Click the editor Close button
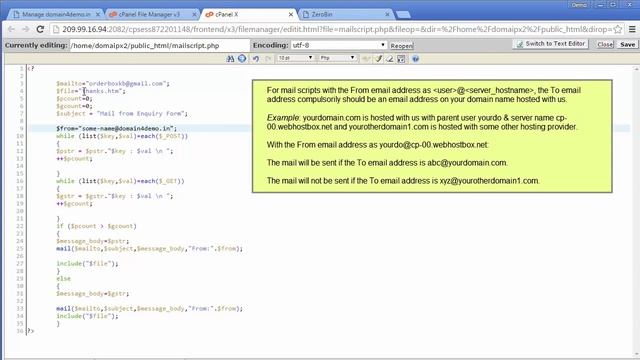This screenshot has height=360, width=640. pos(605,44)
